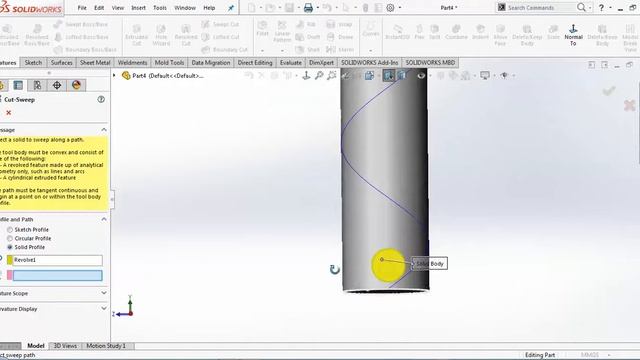Open the Options gear dropdown arrow
This screenshot has height=360, width=640.
[x=400, y=8]
